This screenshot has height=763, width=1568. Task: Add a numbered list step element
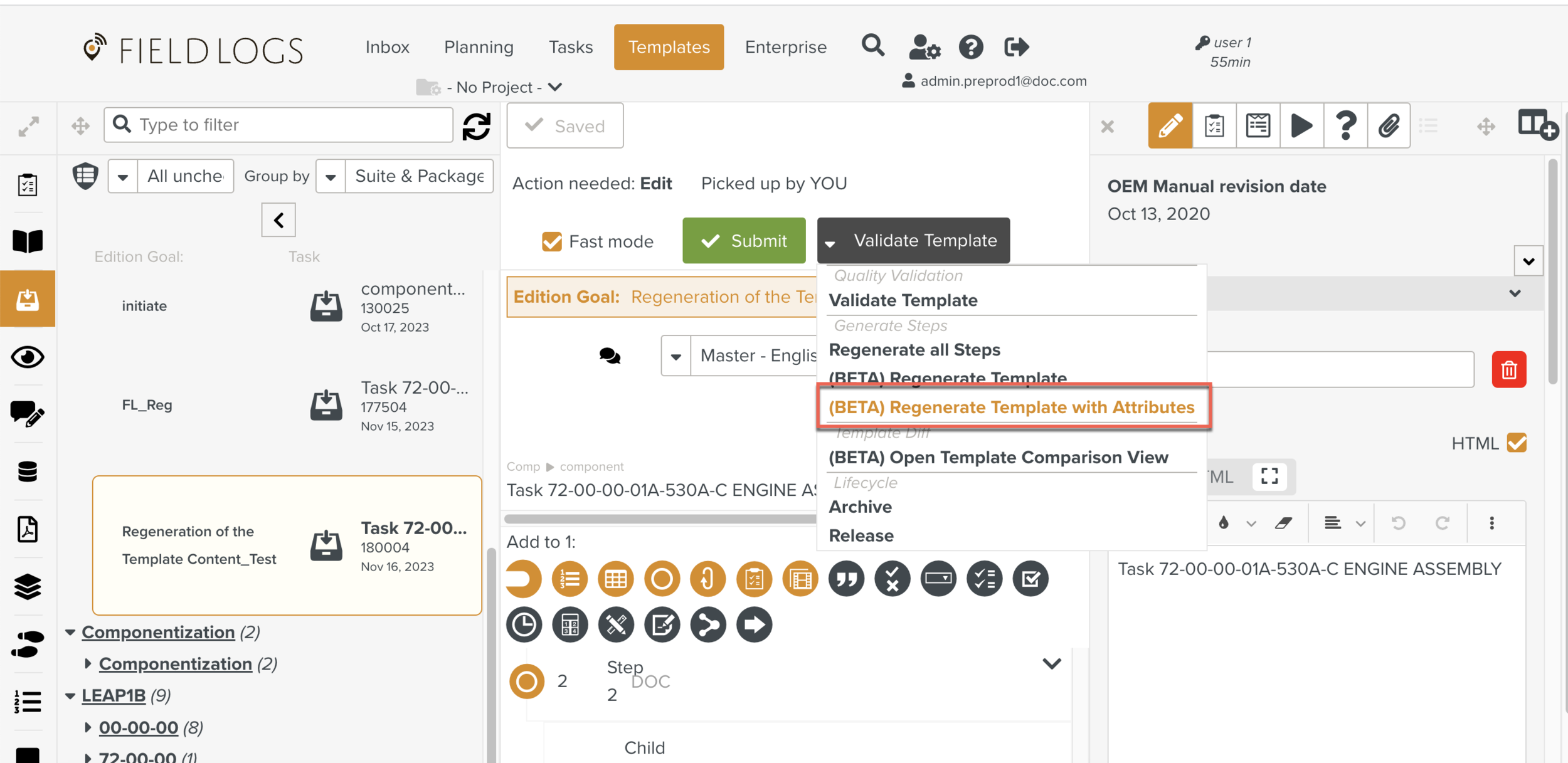coord(569,578)
